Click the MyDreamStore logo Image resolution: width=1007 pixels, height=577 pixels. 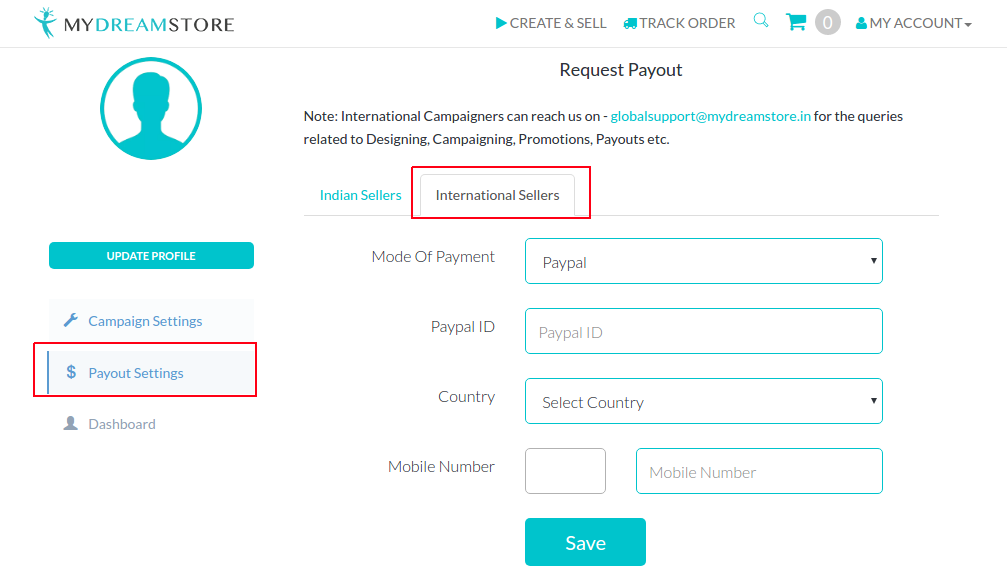coord(133,23)
